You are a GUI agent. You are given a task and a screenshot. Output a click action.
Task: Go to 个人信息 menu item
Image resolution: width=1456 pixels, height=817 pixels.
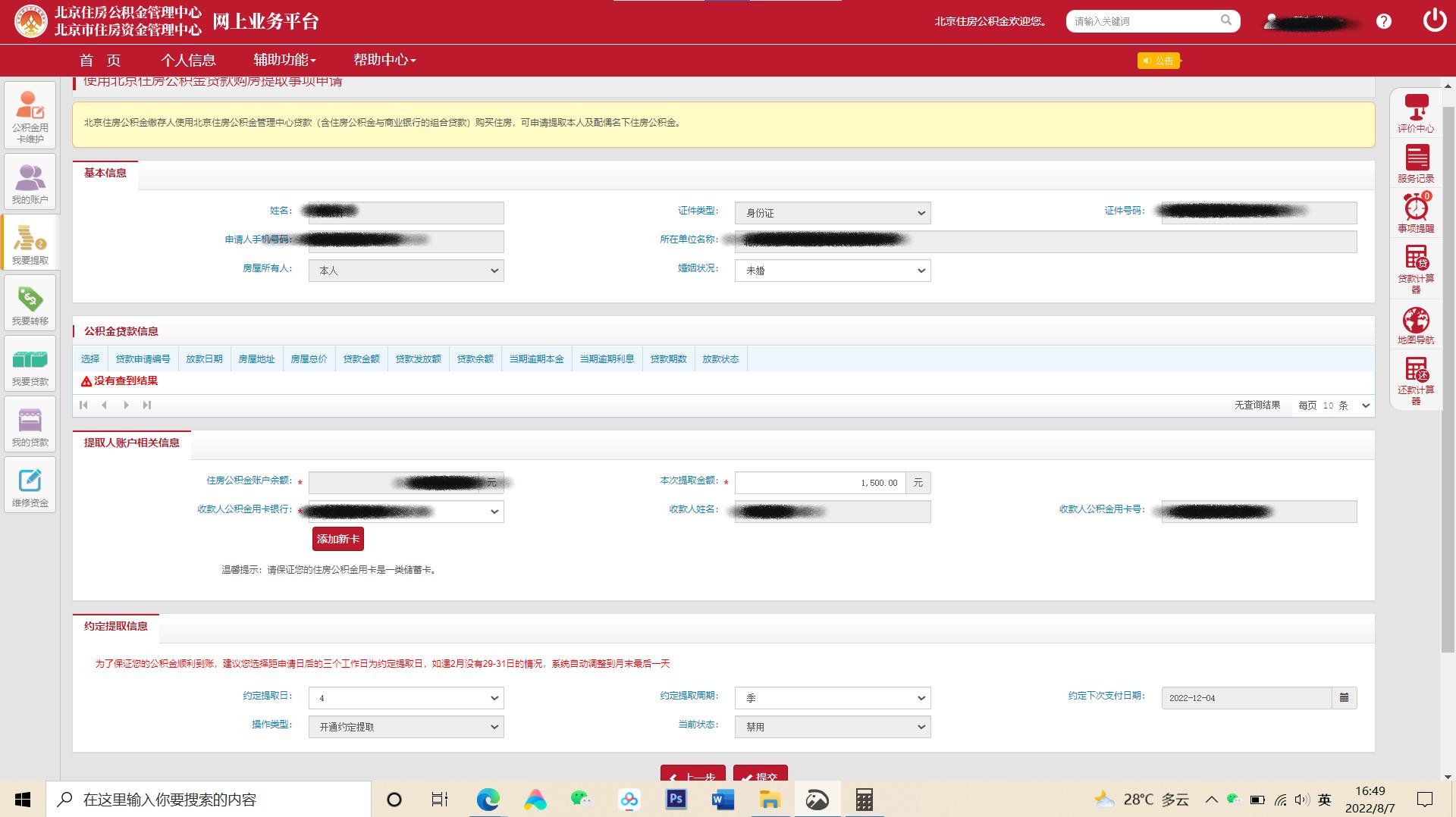188,60
